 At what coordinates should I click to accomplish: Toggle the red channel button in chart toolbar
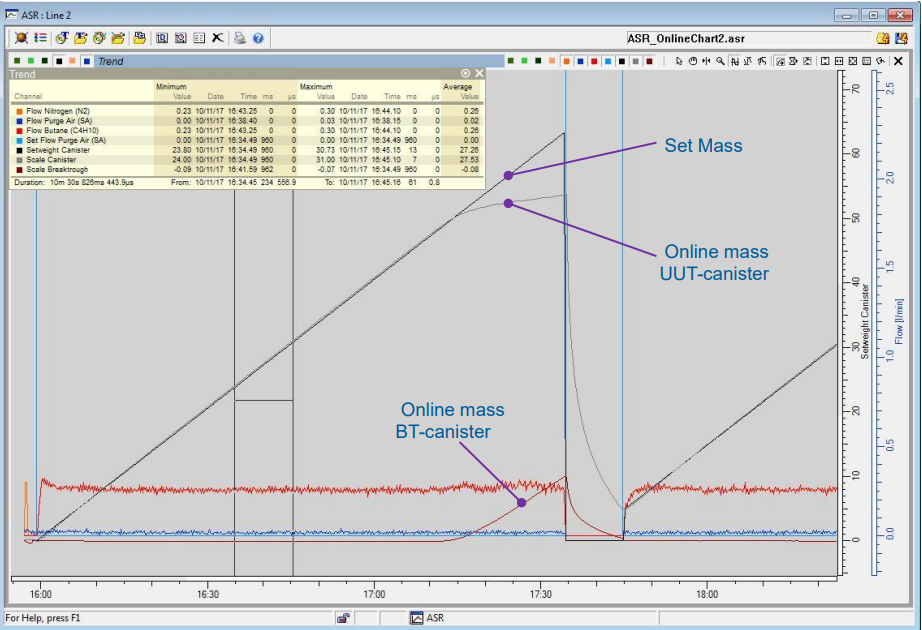pos(594,61)
